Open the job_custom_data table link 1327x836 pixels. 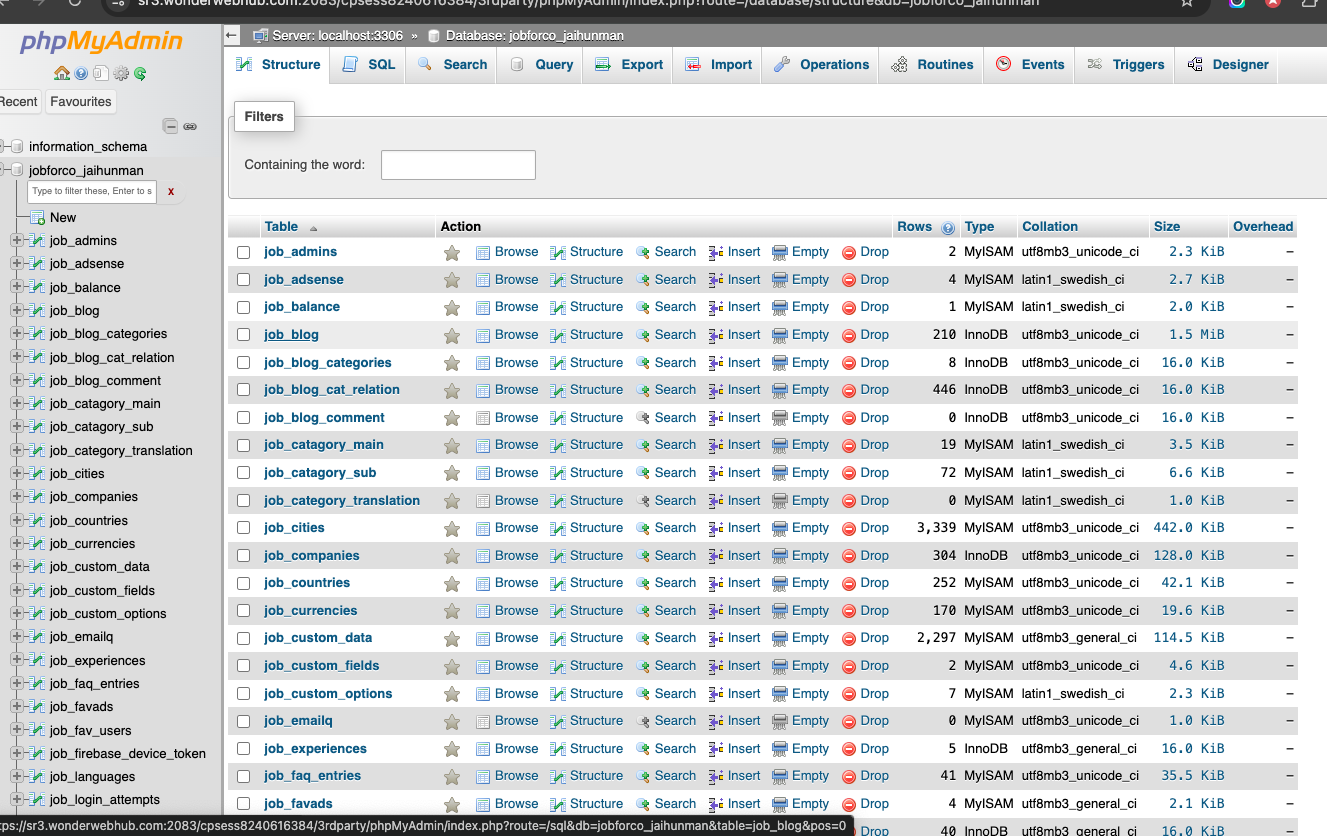point(317,638)
